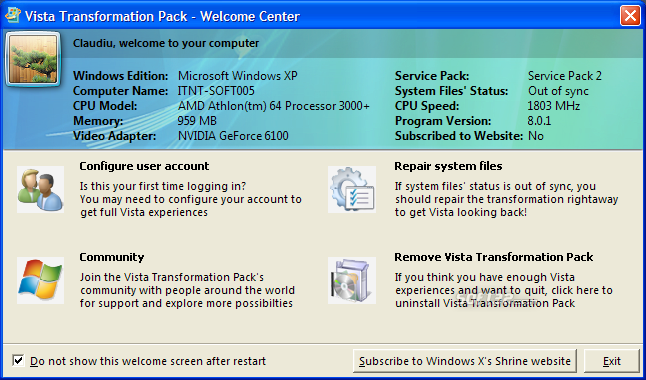
Task: Click the 'Computer Name:' label
Action: (121, 91)
